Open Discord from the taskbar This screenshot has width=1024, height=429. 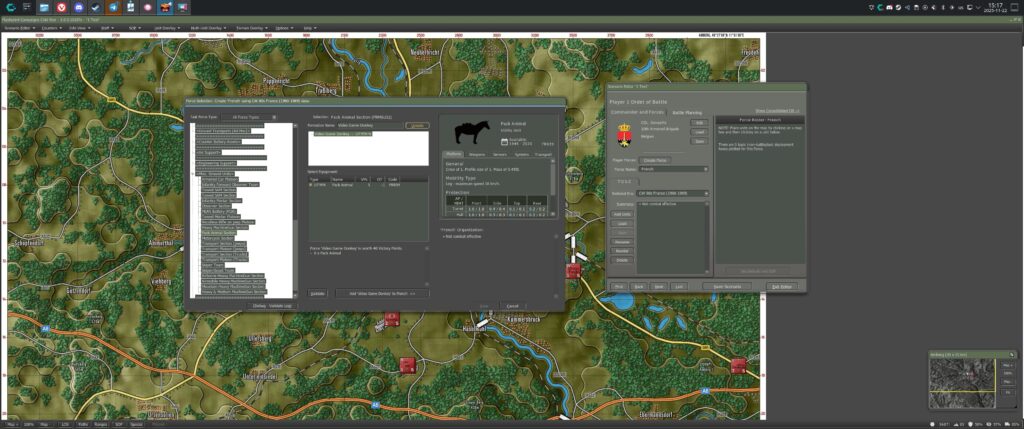pos(79,7)
